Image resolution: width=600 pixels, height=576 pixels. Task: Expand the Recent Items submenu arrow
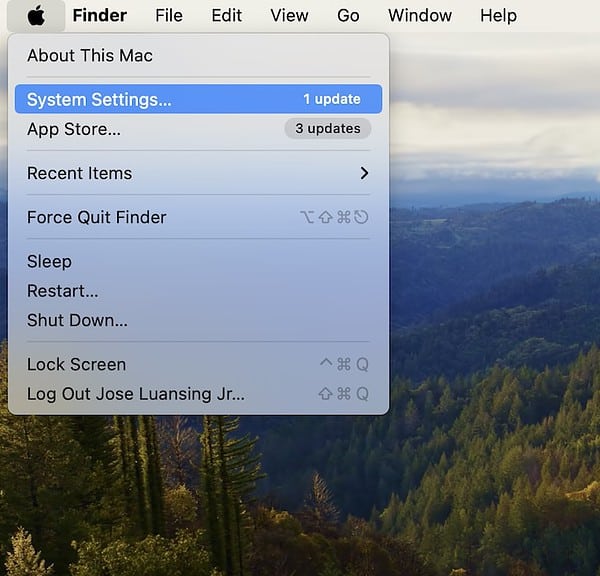364,173
